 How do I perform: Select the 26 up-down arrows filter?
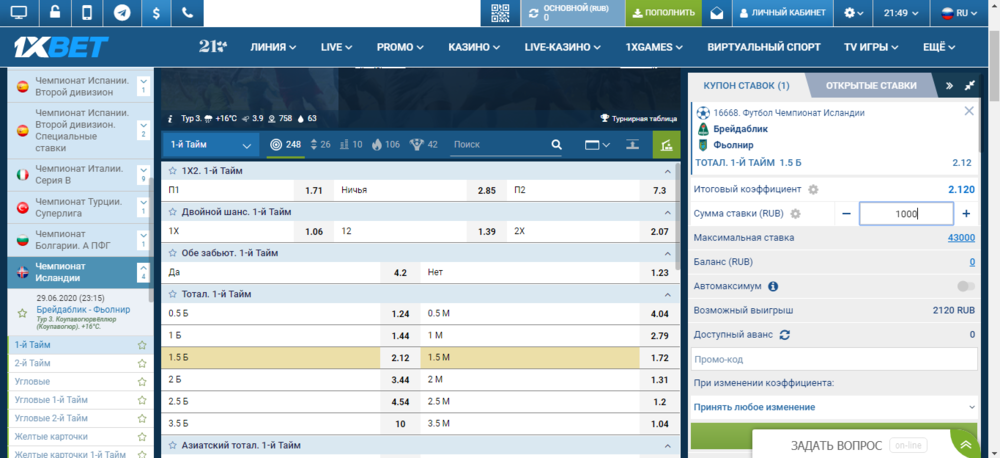coord(320,145)
